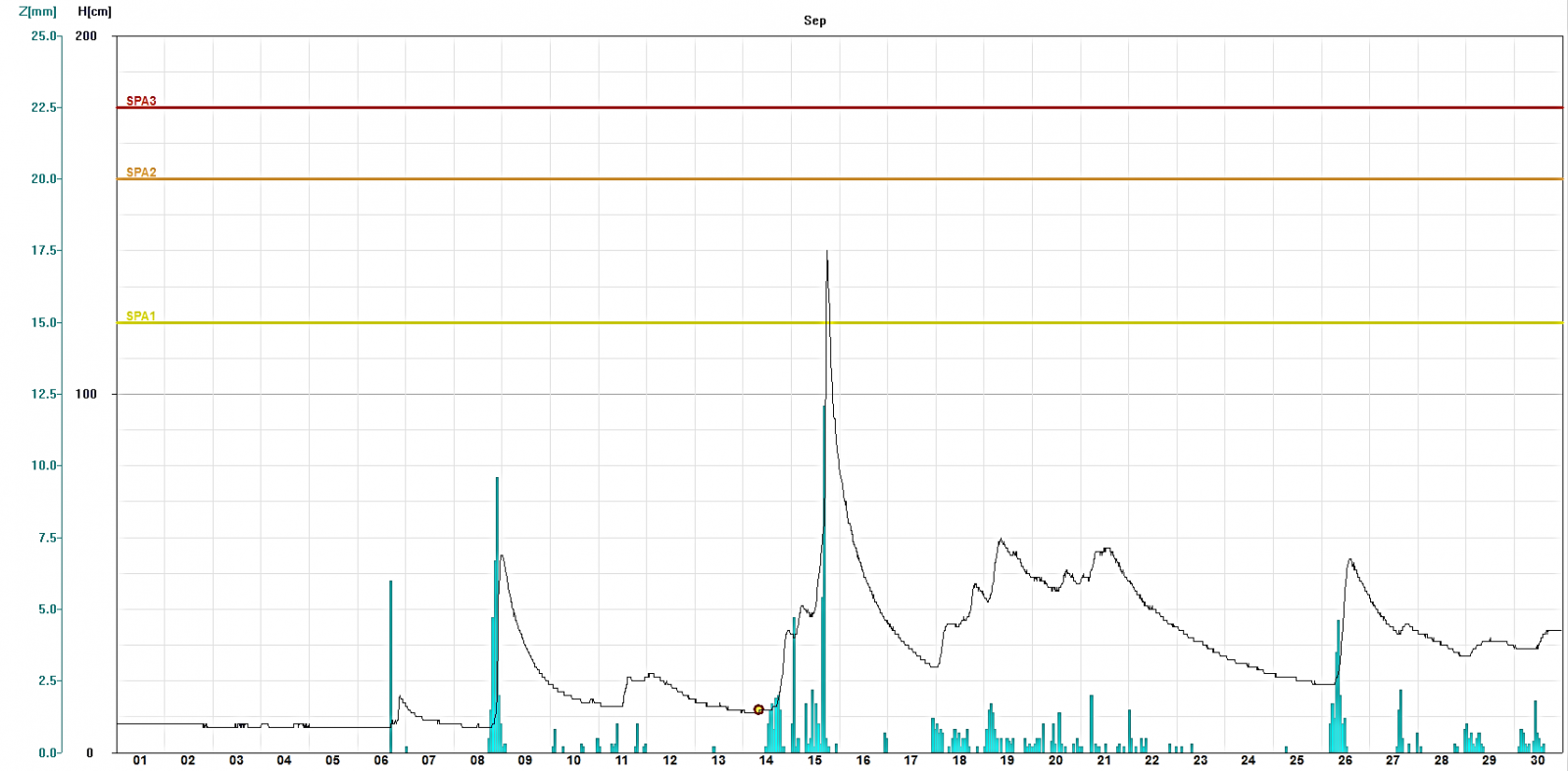The height and width of the screenshot is (771, 1568).
Task: Select day 15 on the date axis
Action: coord(814,760)
